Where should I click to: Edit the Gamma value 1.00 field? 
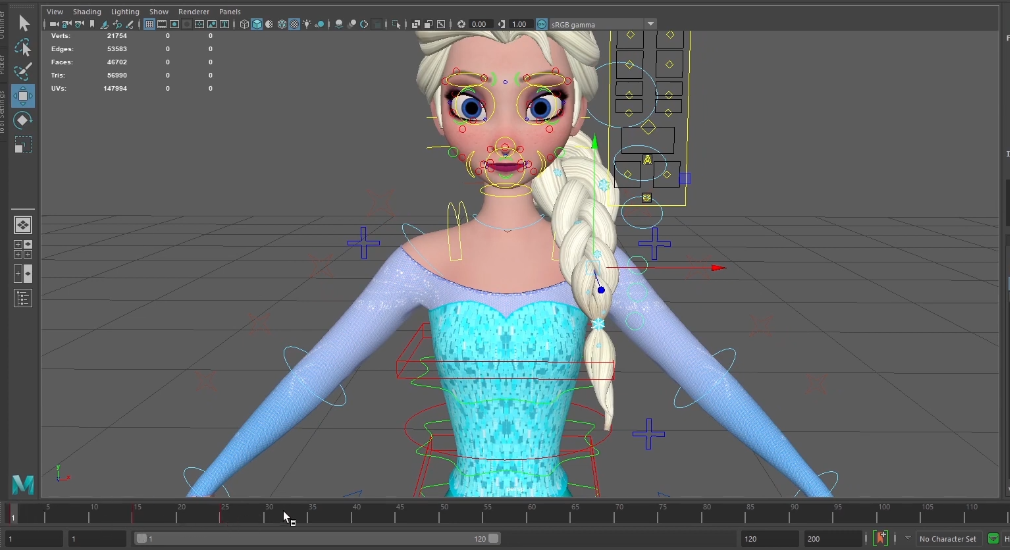click(x=520, y=24)
